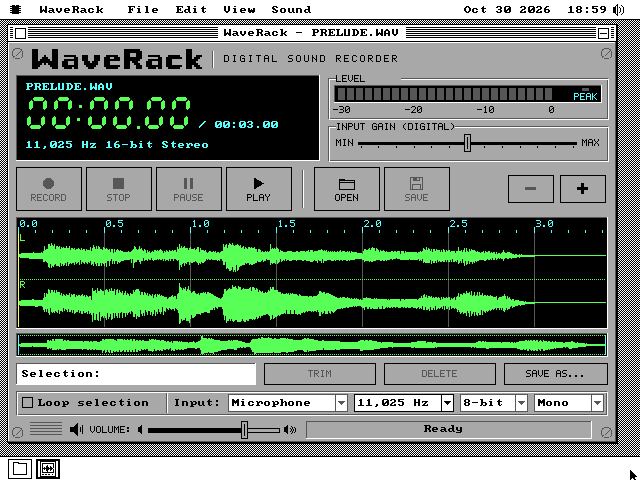This screenshot has height=480, width=640.
Task: Click the loud speaker icon at volume maximum
Action: [x=290, y=429]
